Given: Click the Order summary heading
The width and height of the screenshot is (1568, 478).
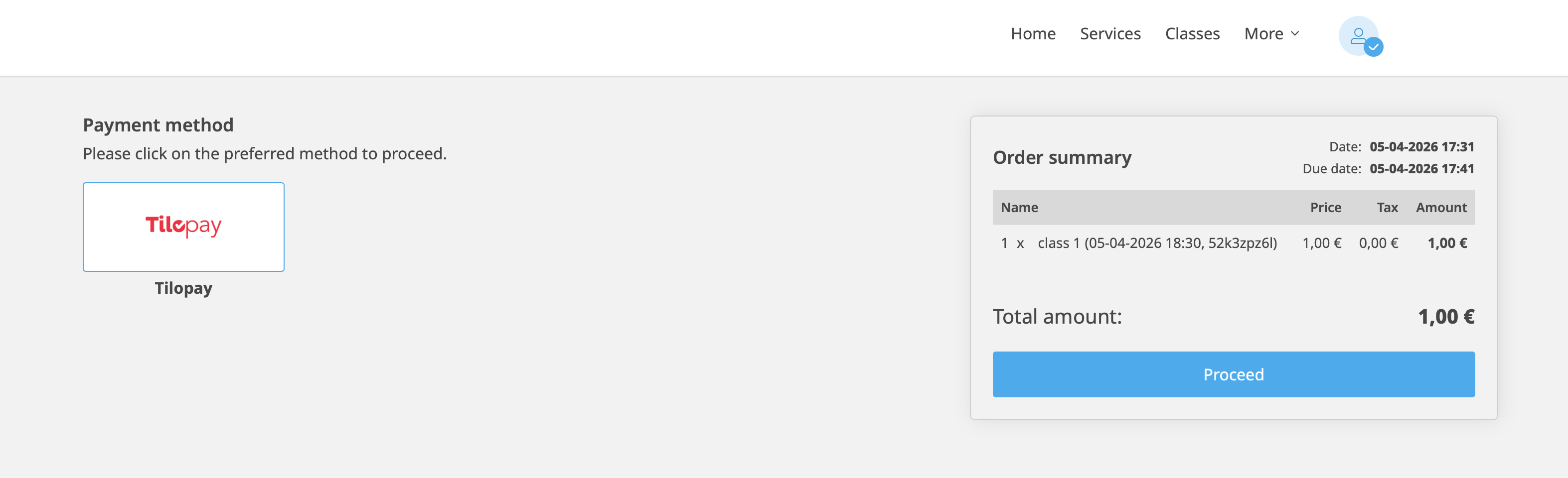Looking at the screenshot, I should click(x=1062, y=157).
